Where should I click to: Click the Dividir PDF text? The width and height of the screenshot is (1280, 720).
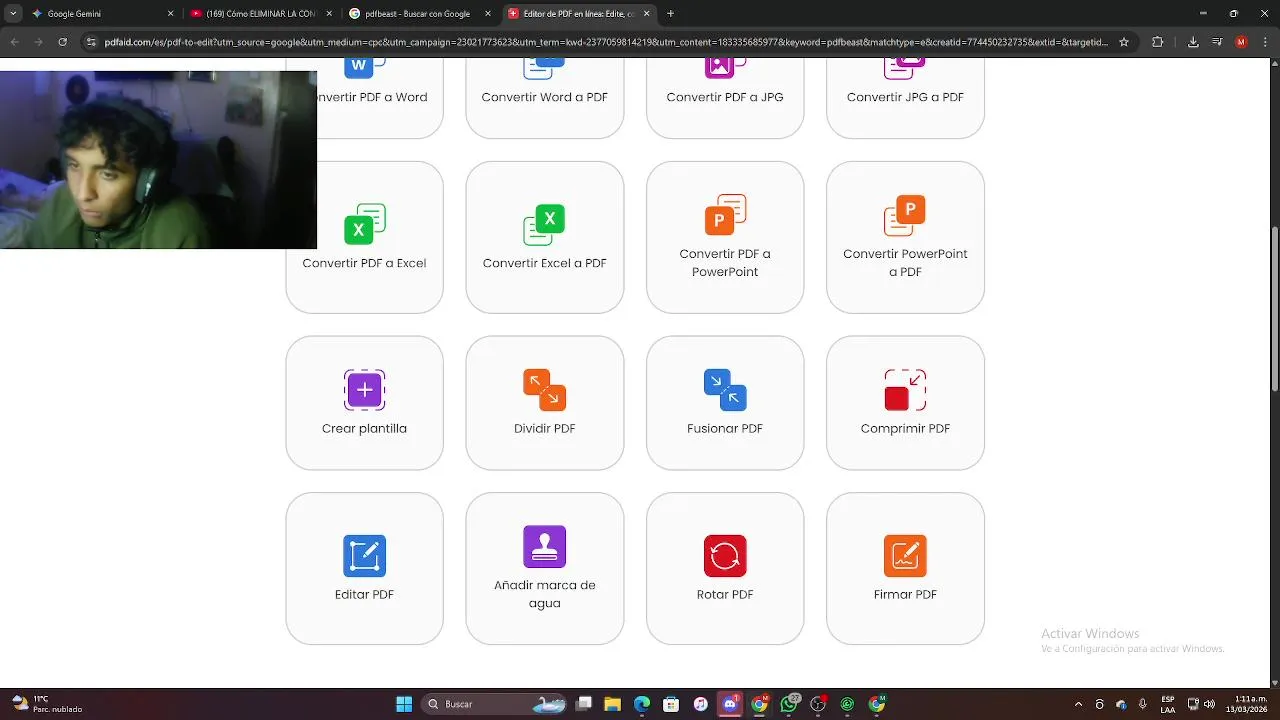pos(545,429)
